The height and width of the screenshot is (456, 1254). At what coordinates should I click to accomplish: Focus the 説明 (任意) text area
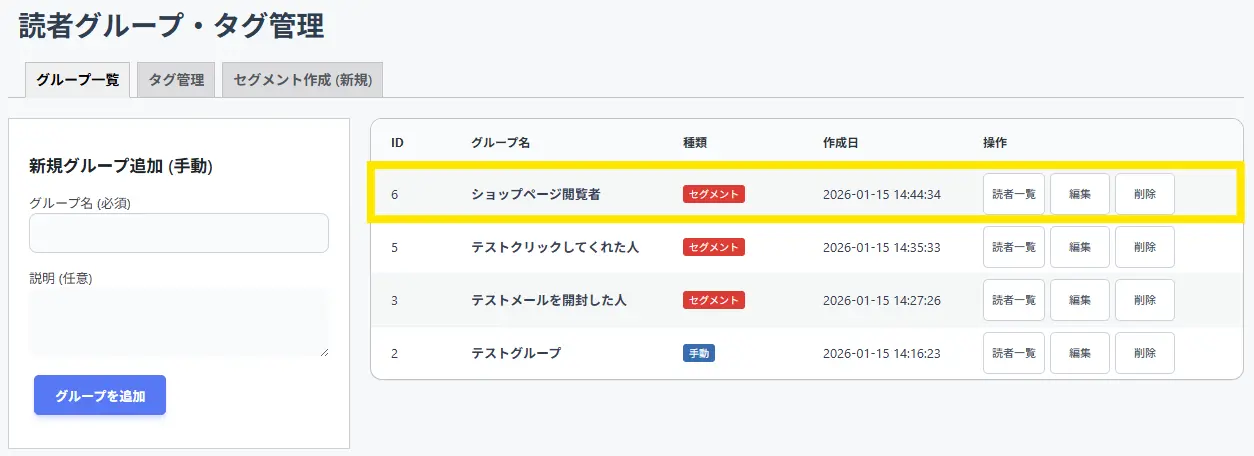pos(179,323)
